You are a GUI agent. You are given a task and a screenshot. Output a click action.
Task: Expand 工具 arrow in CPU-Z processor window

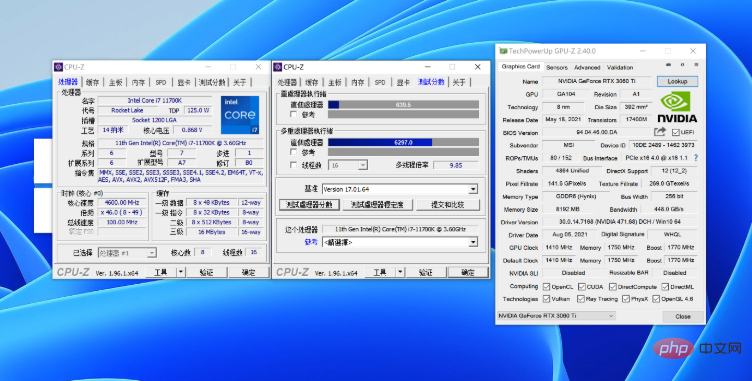tap(181, 272)
